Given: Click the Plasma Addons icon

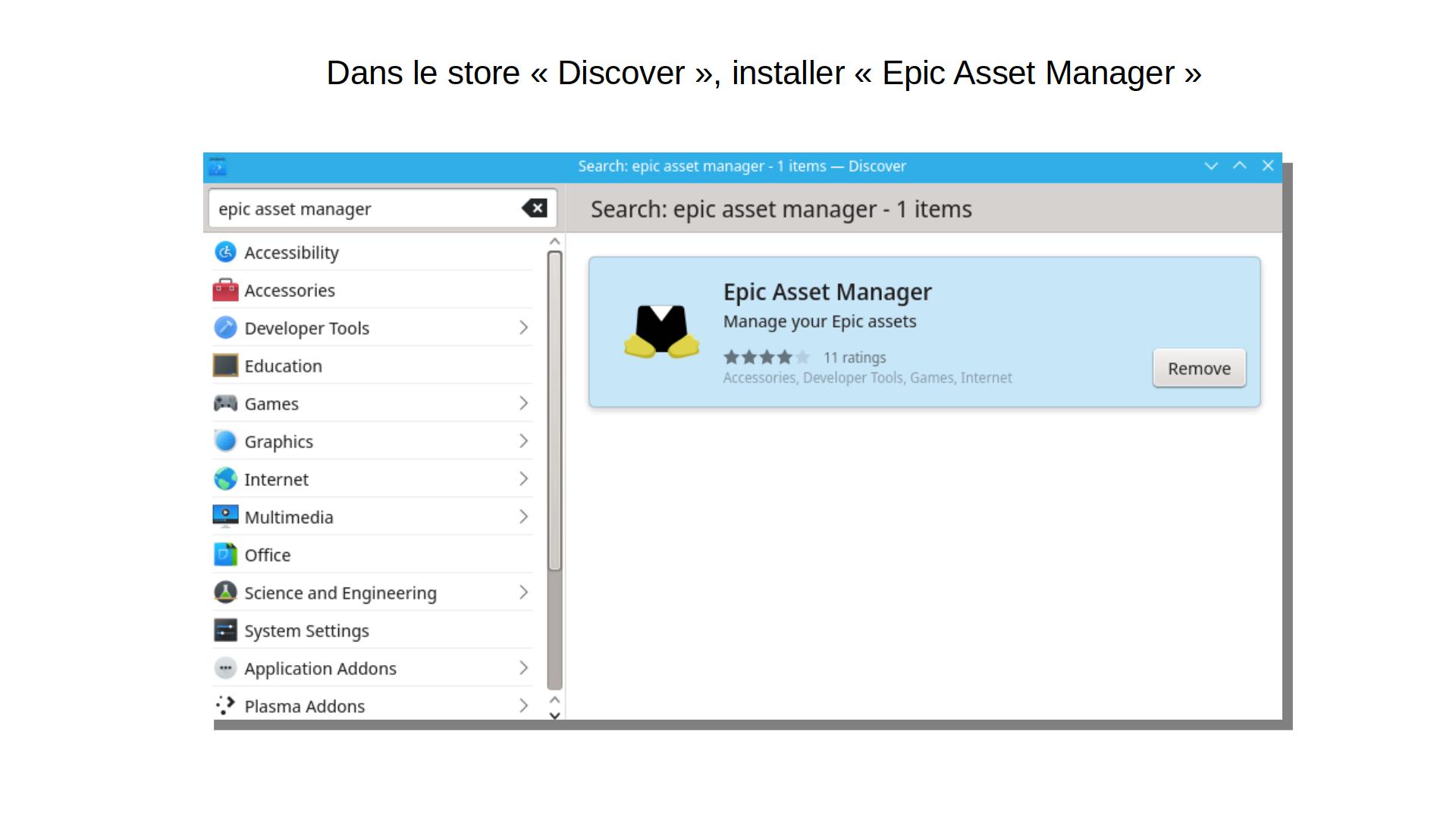Looking at the screenshot, I should [225, 706].
